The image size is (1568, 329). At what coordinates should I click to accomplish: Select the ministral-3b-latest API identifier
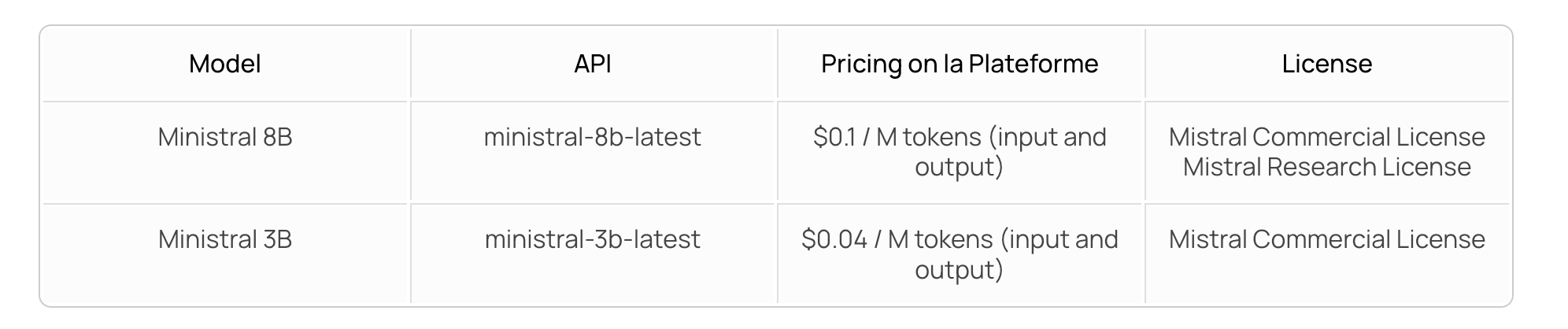point(593,239)
